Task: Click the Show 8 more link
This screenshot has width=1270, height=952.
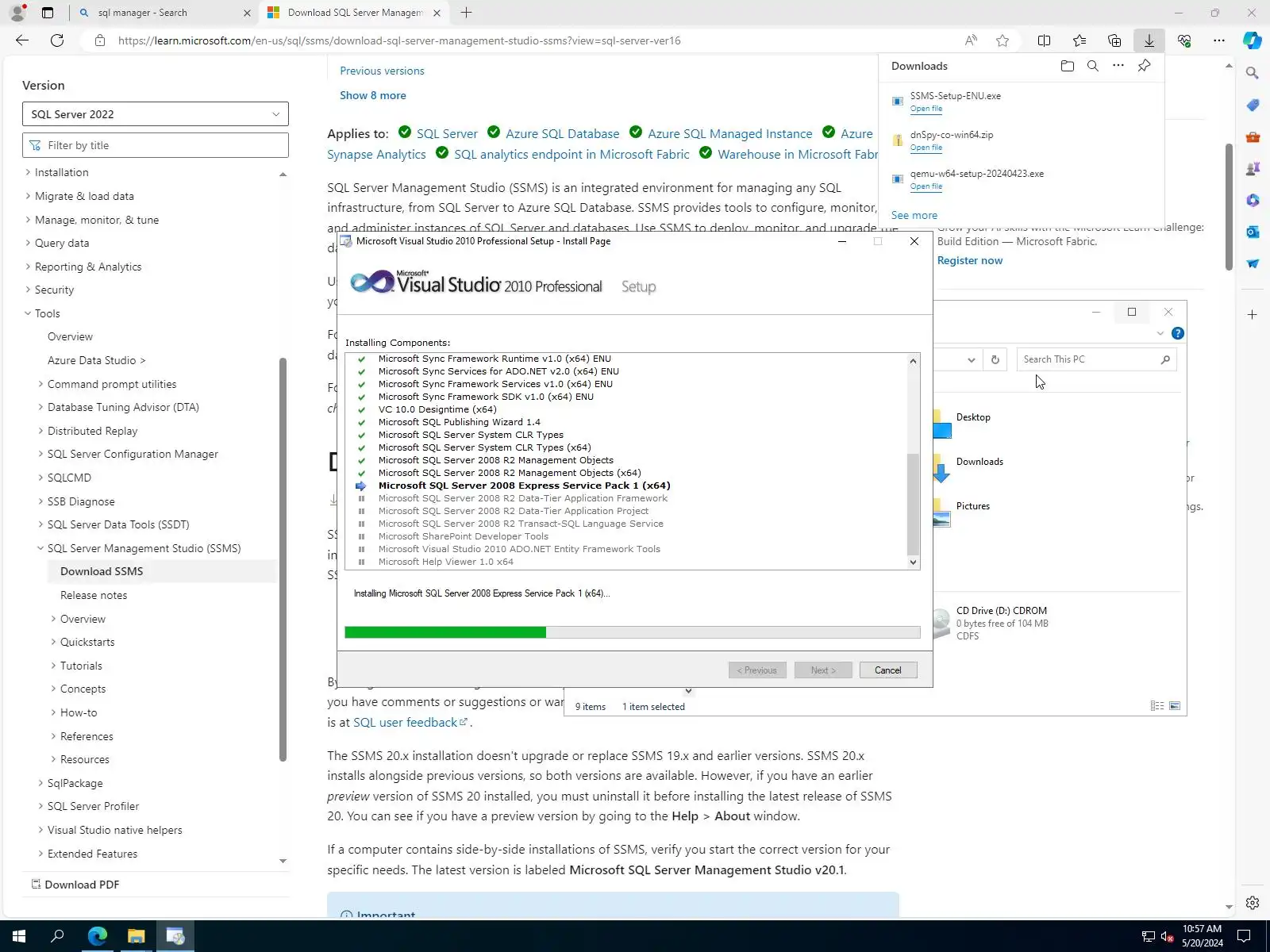Action: 373,95
